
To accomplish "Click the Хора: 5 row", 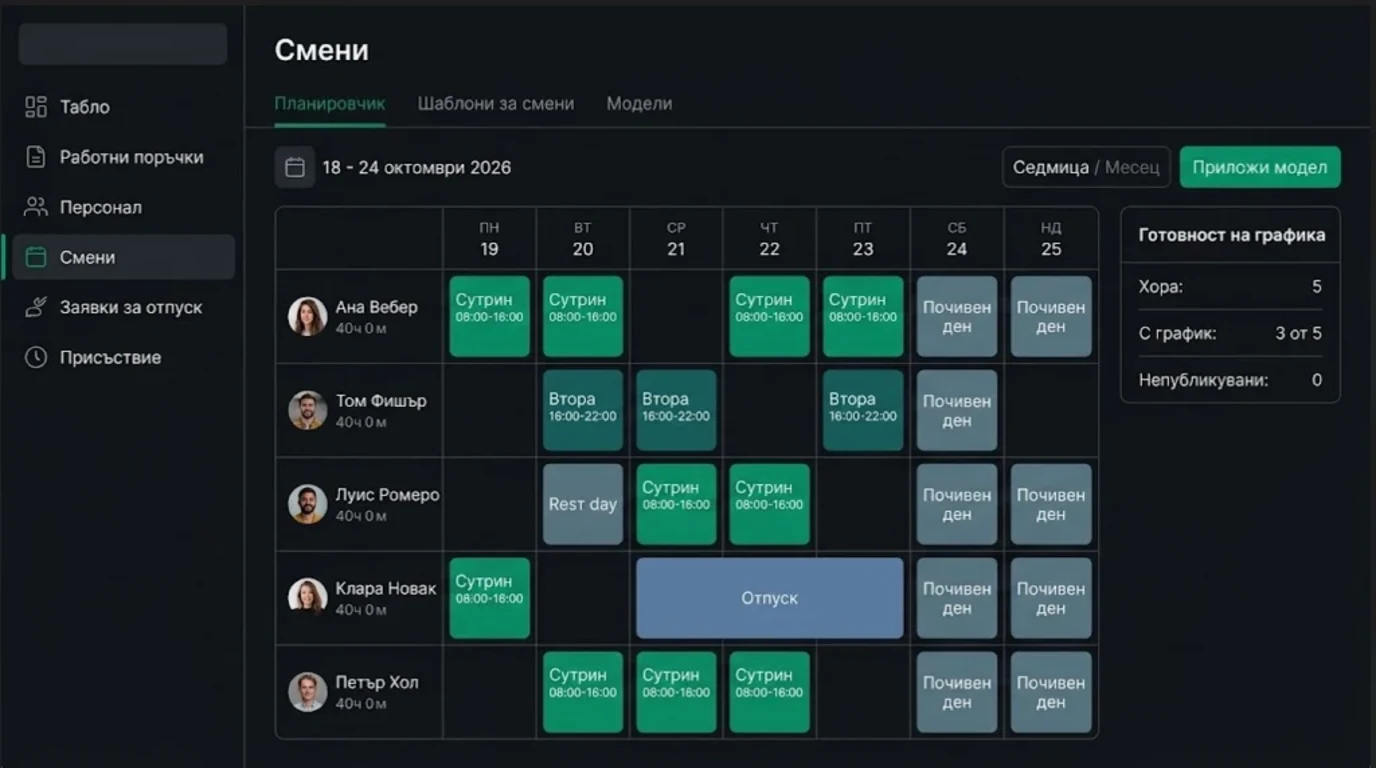I will click(1230, 287).
